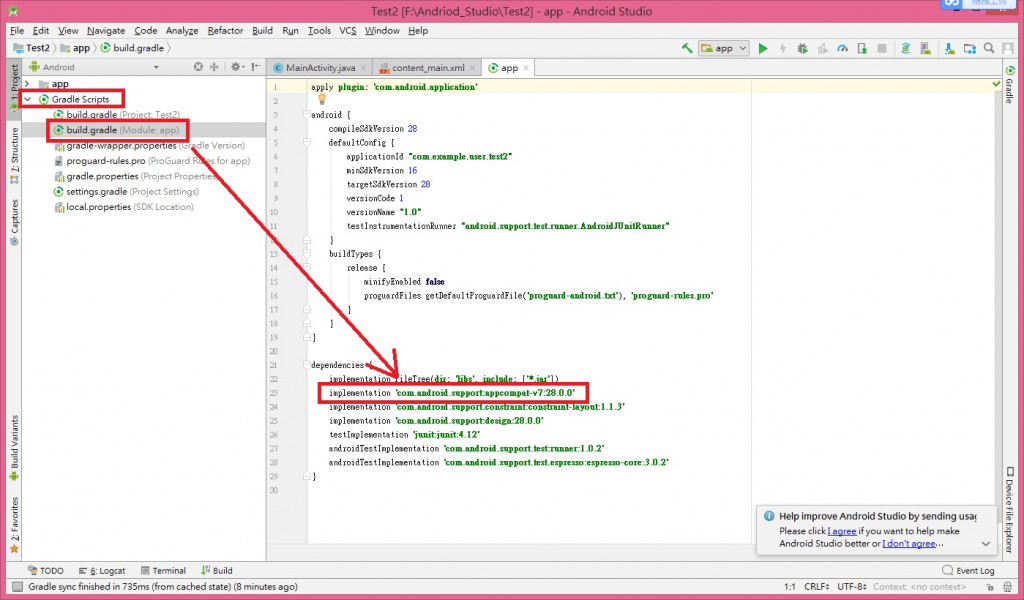The width and height of the screenshot is (1024, 600).
Task: Click the grey Stop square icon
Action: pyautogui.click(x=882, y=48)
